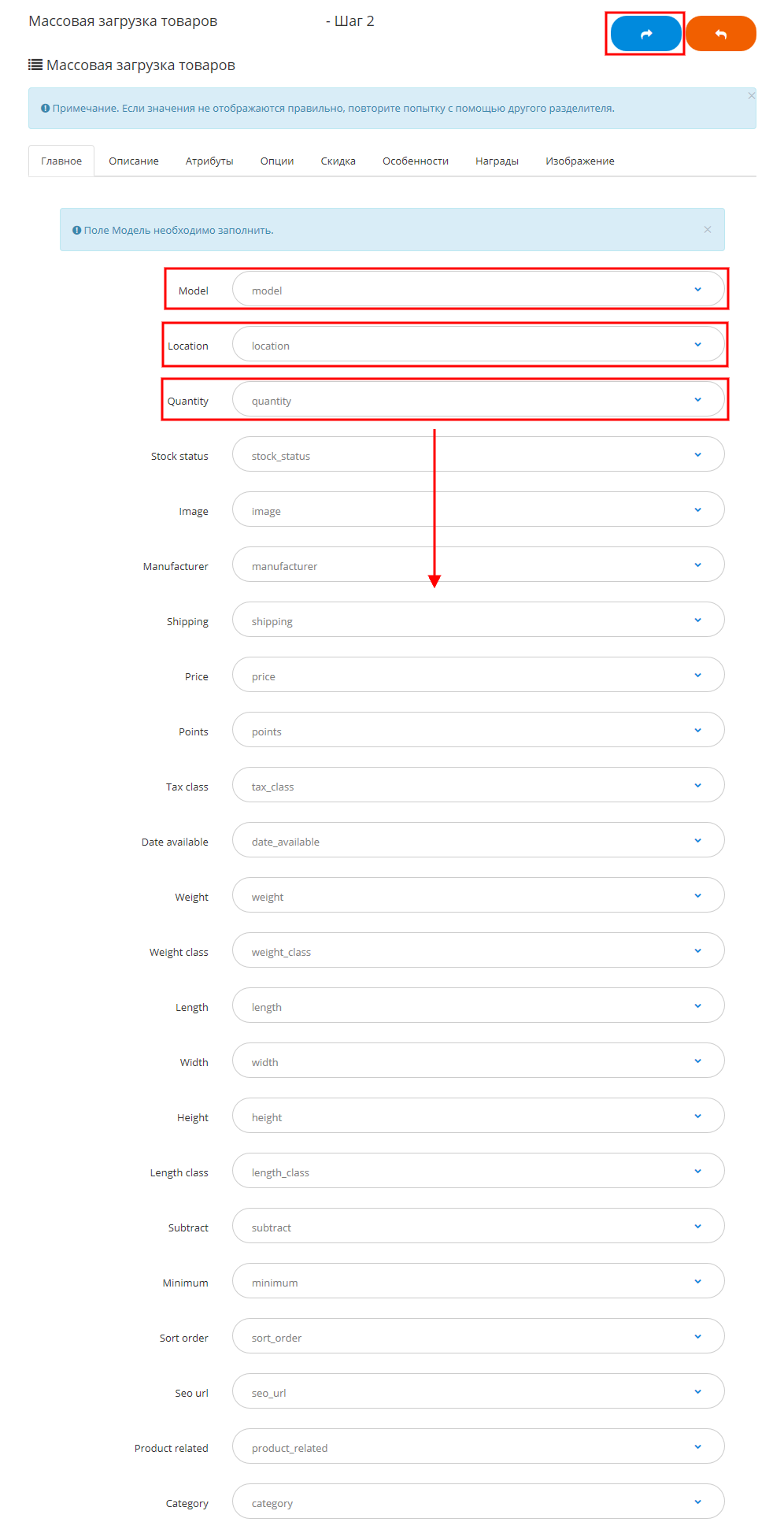
Task: Expand the Stock status dropdown
Action: tap(478, 455)
